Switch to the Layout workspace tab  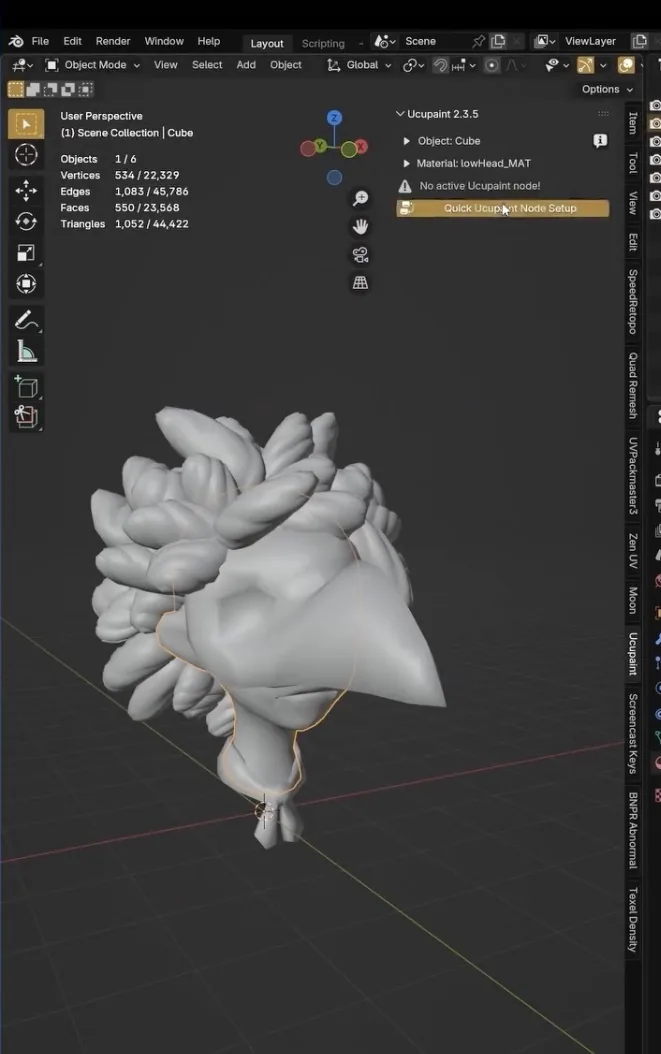[267, 43]
